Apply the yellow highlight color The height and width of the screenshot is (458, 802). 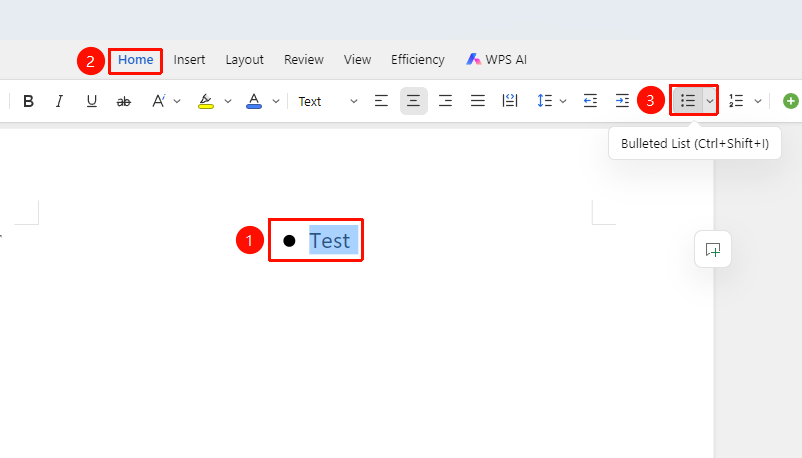[206, 101]
